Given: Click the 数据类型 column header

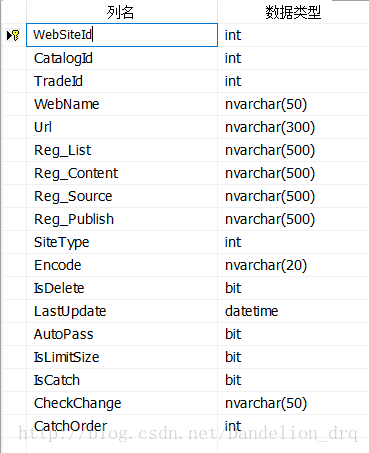Looking at the screenshot, I should point(293,12).
